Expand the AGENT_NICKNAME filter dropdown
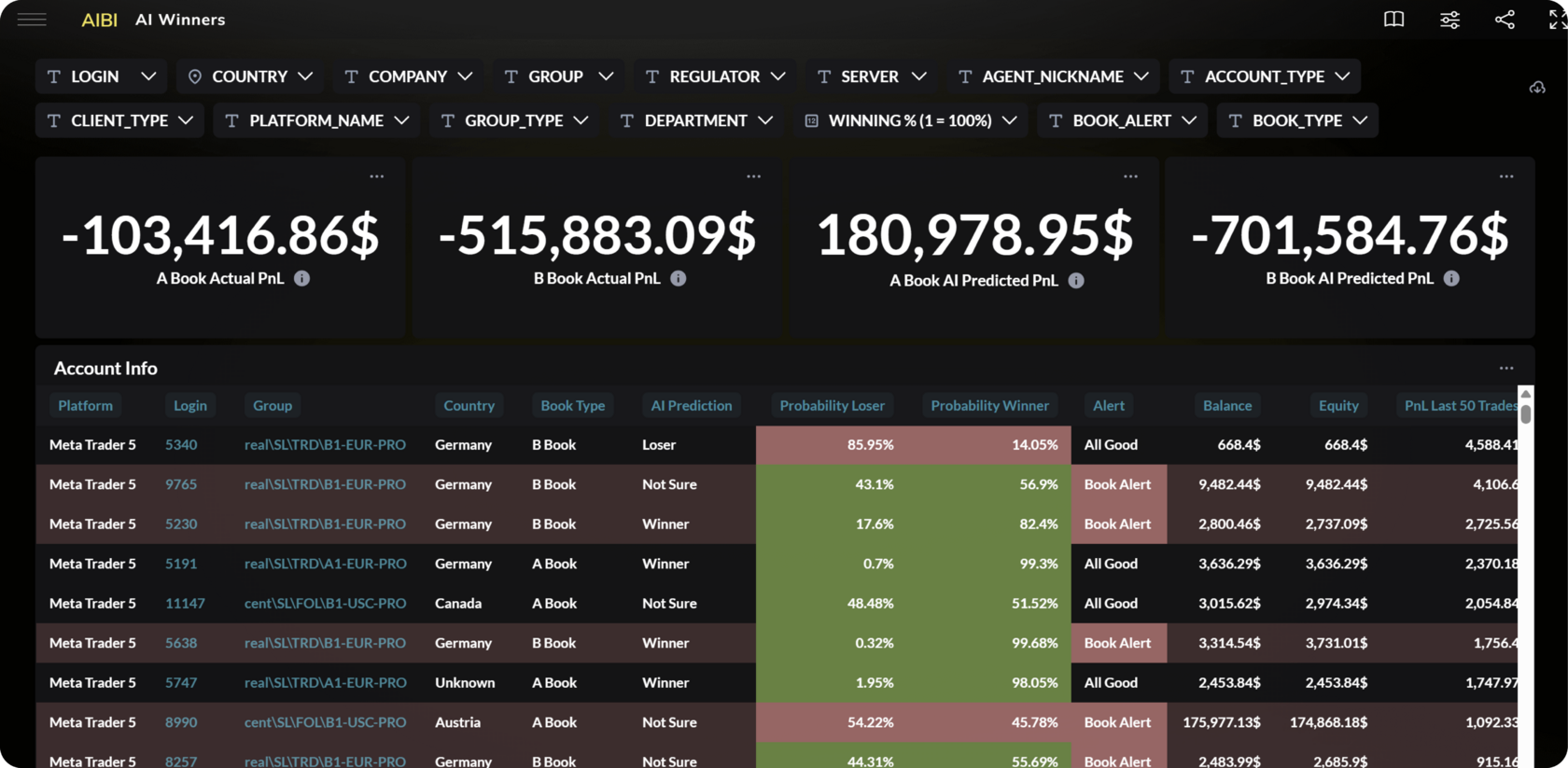Image resolution: width=1568 pixels, height=768 pixels. pyautogui.click(x=1053, y=77)
